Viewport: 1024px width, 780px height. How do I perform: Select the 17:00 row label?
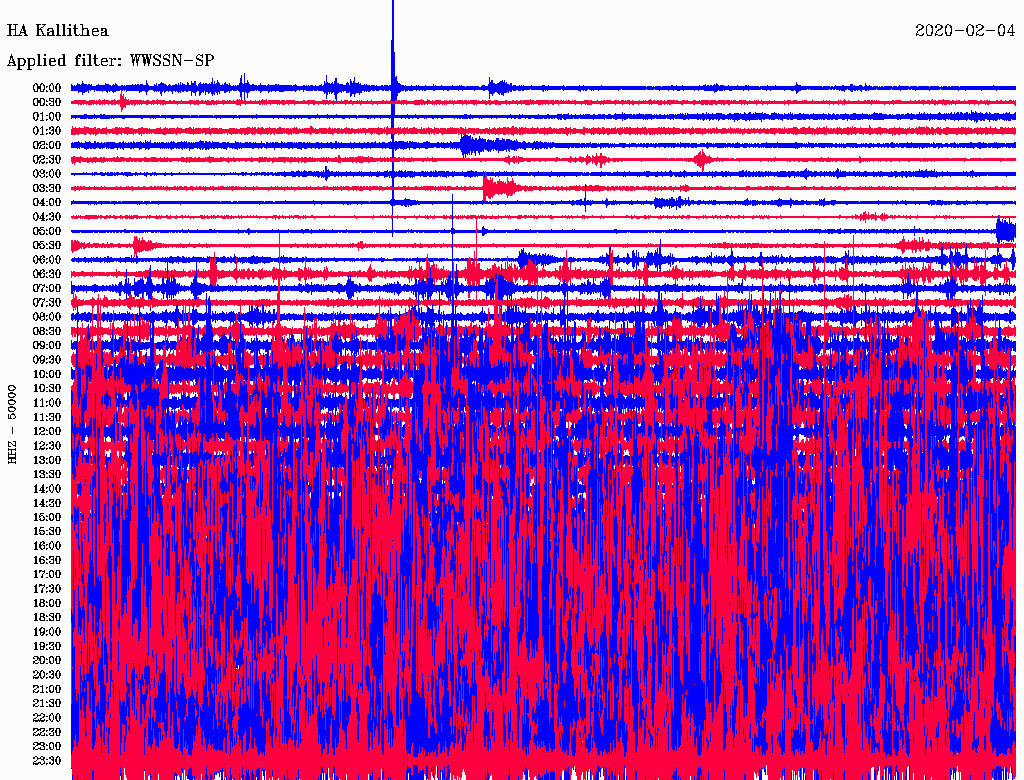tap(47, 575)
